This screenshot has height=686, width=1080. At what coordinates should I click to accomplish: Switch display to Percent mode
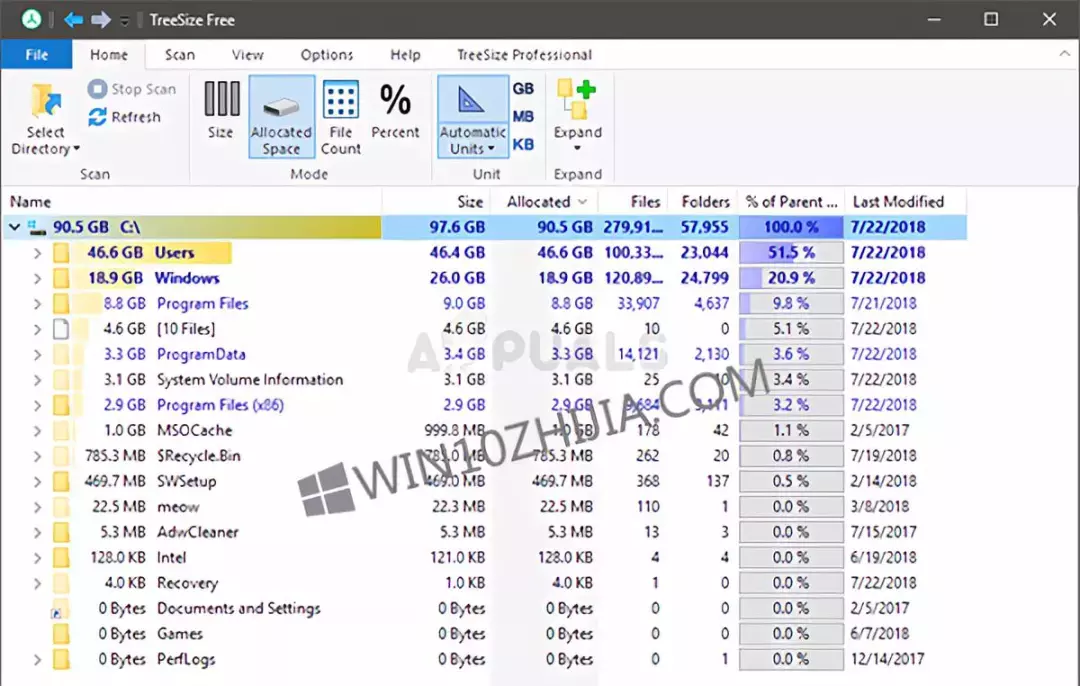tap(396, 113)
